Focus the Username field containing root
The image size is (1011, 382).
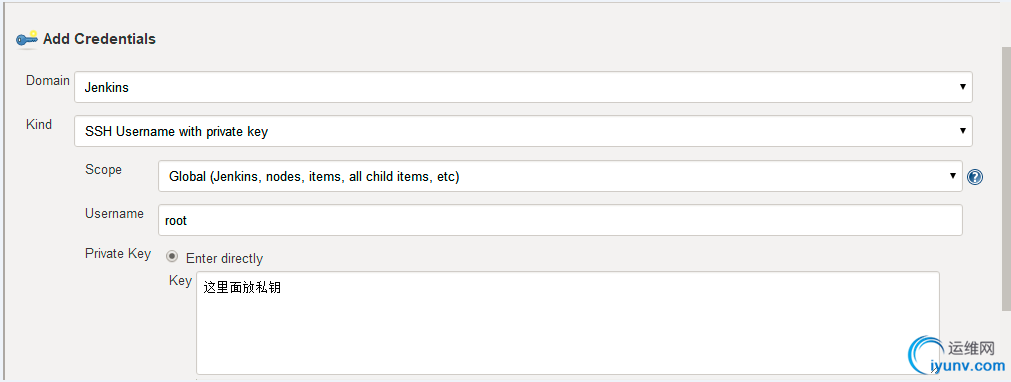click(560, 220)
